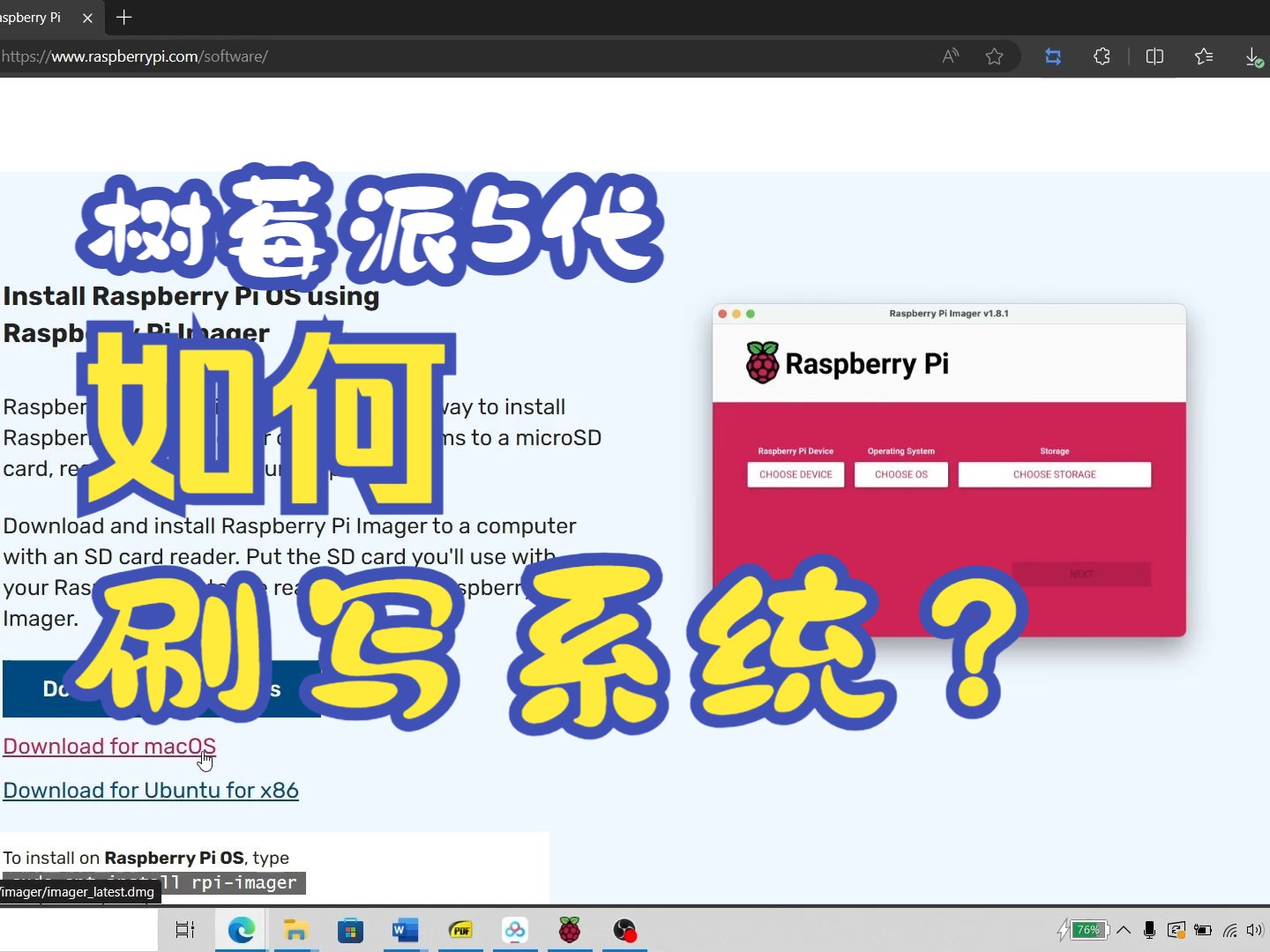Image resolution: width=1270 pixels, height=952 pixels.
Task: Click CHOOSE OS in the Imager preview
Action: point(901,474)
